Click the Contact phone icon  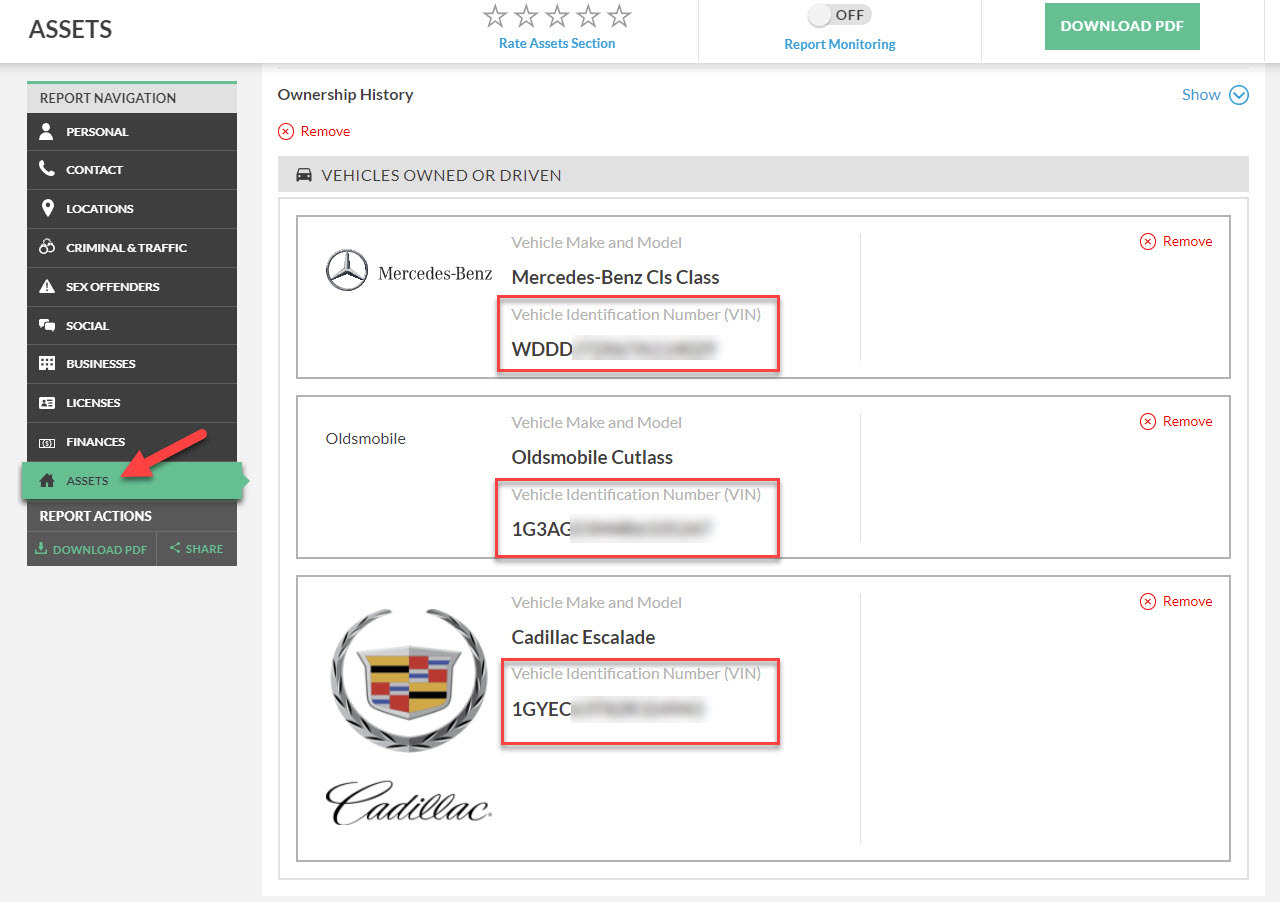[x=46, y=169]
